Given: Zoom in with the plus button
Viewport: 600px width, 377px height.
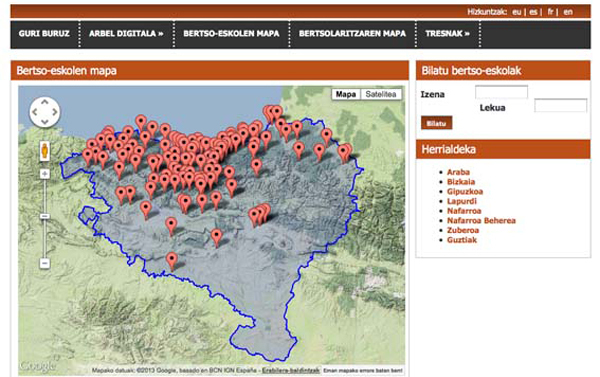Looking at the screenshot, I should coord(45,174).
